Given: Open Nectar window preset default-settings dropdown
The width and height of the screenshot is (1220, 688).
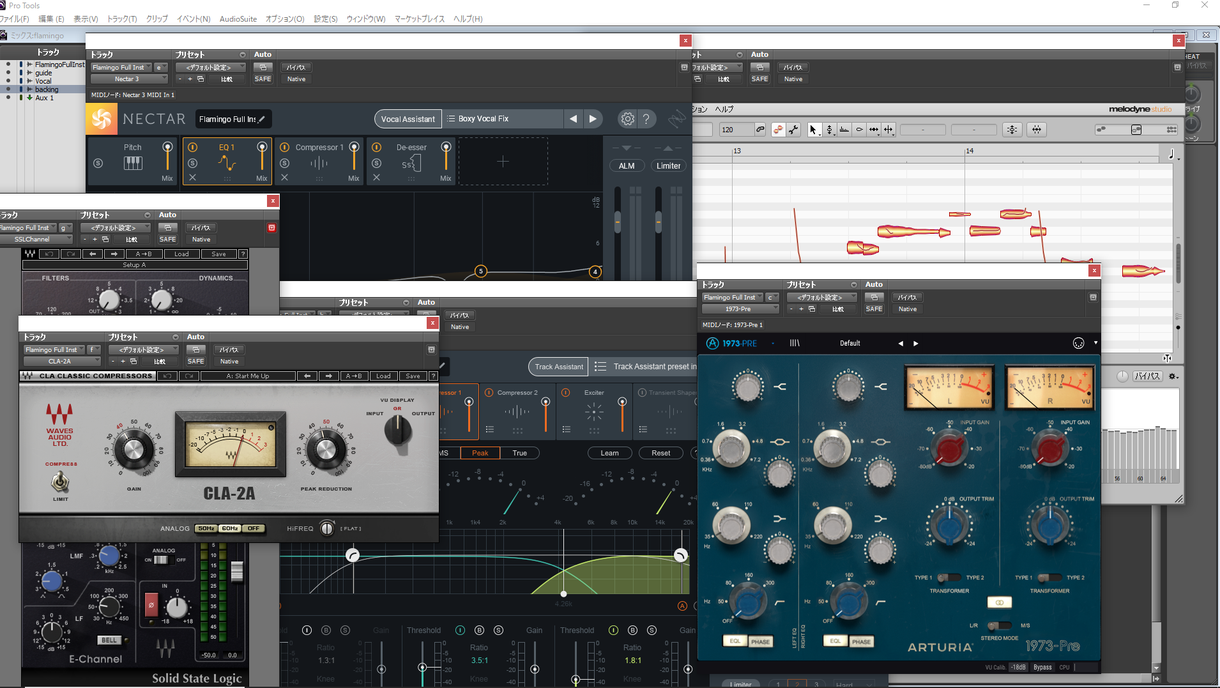Looking at the screenshot, I should (x=210, y=67).
